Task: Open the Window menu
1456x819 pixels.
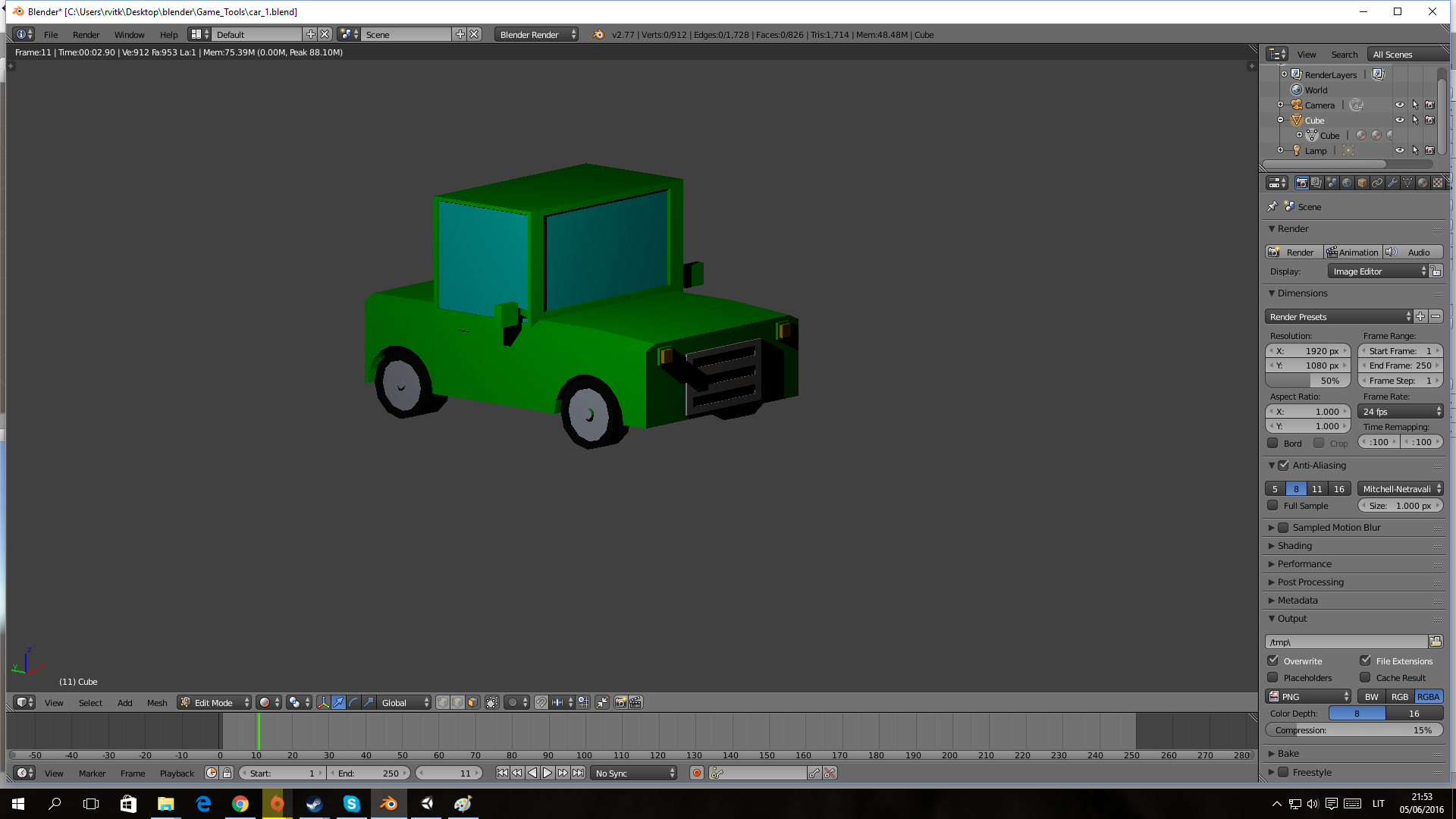Action: coord(129,34)
